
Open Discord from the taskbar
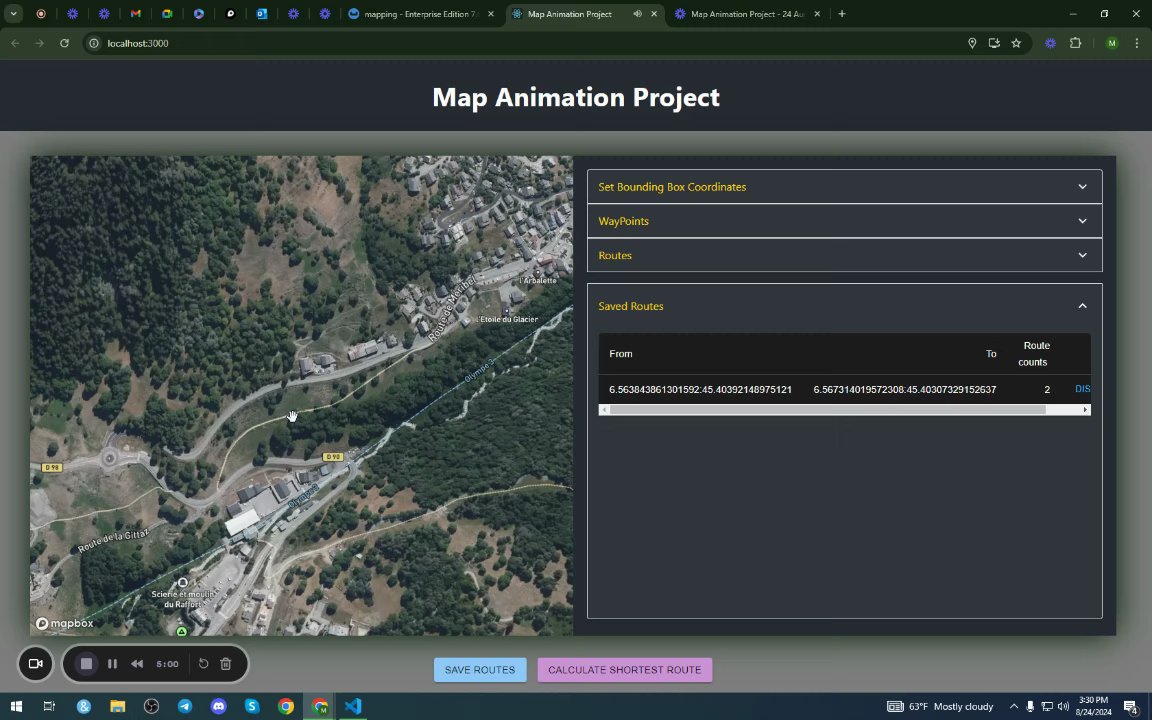point(219,707)
